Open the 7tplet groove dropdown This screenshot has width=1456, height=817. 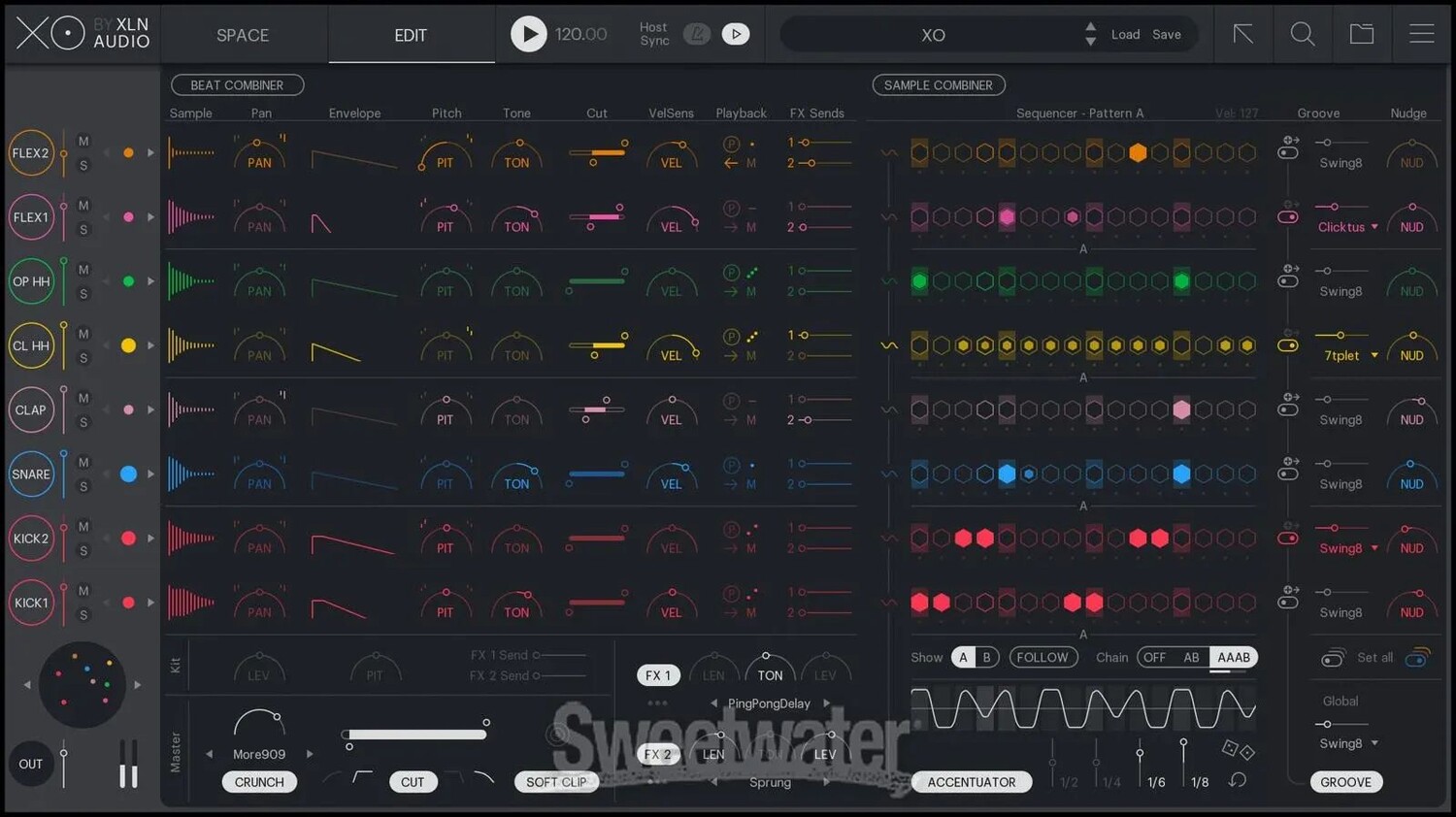coord(1350,356)
